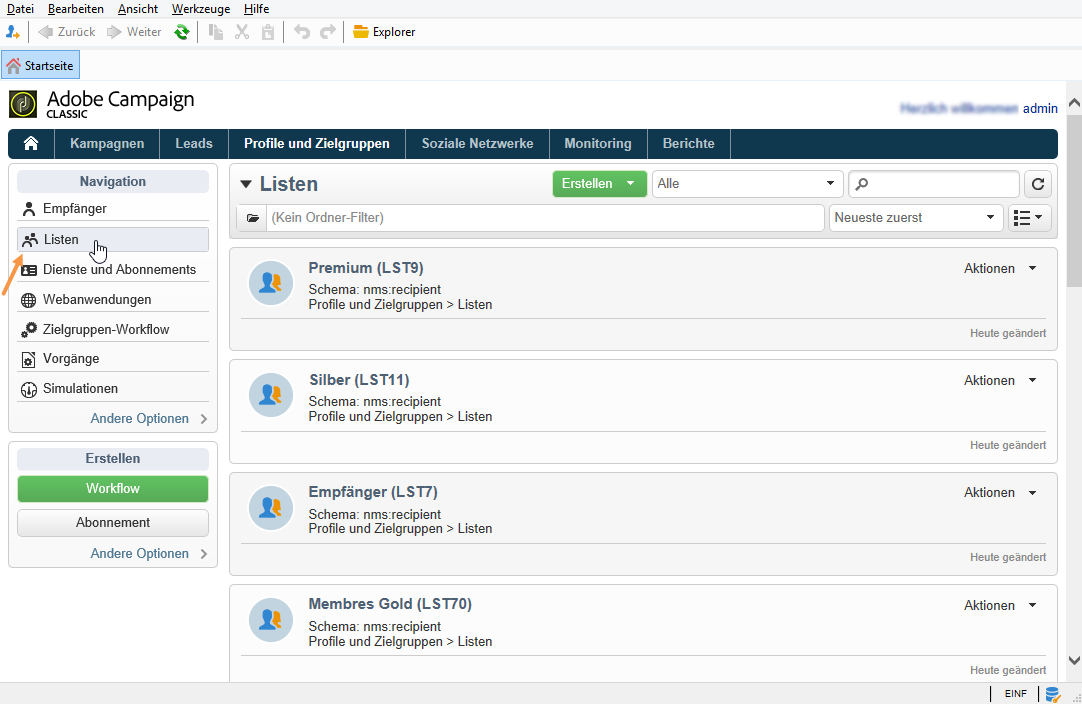Viewport: 1082px width, 704px height.
Task: Open the Kampagnen tab
Action: pos(107,144)
